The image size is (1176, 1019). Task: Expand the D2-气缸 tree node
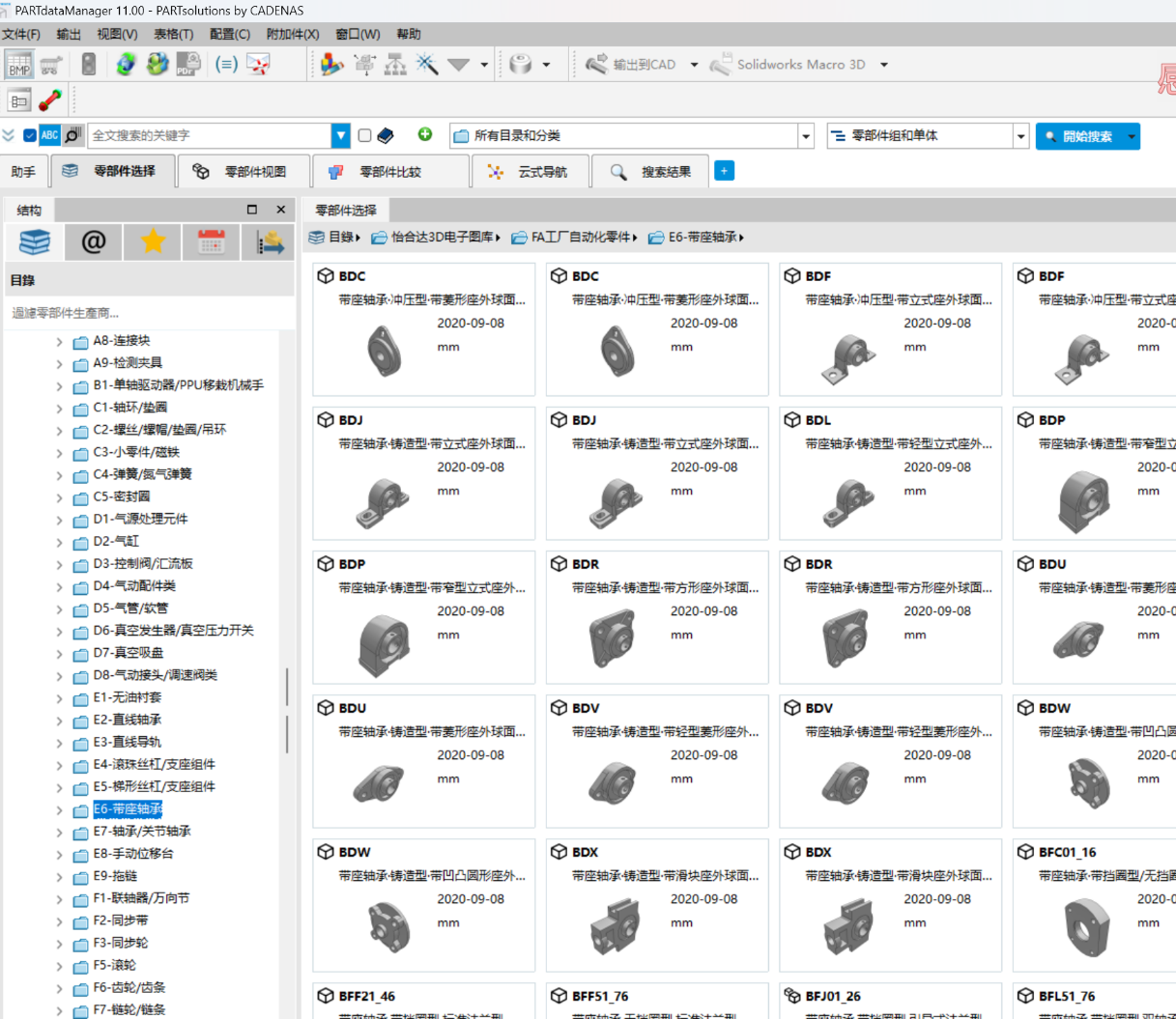coord(59,543)
